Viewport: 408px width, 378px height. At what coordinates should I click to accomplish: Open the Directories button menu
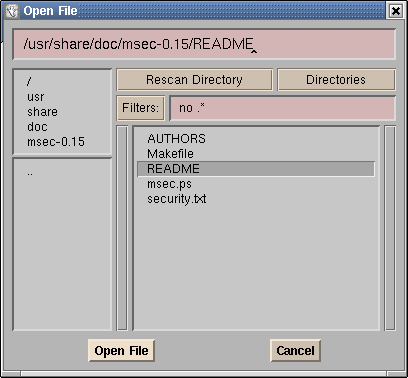(x=336, y=80)
